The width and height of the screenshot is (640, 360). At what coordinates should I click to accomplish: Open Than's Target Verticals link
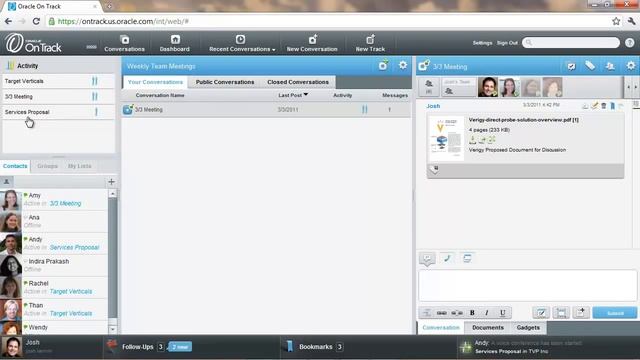pyautogui.click(x=71, y=313)
